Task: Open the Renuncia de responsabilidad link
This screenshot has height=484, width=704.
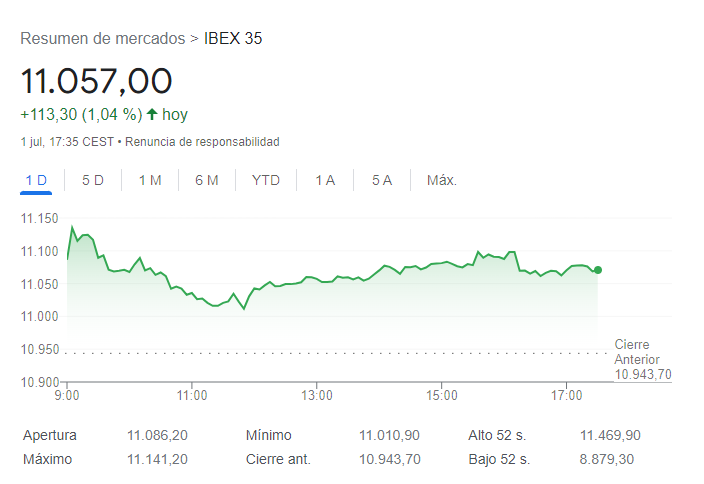Action: point(203,142)
